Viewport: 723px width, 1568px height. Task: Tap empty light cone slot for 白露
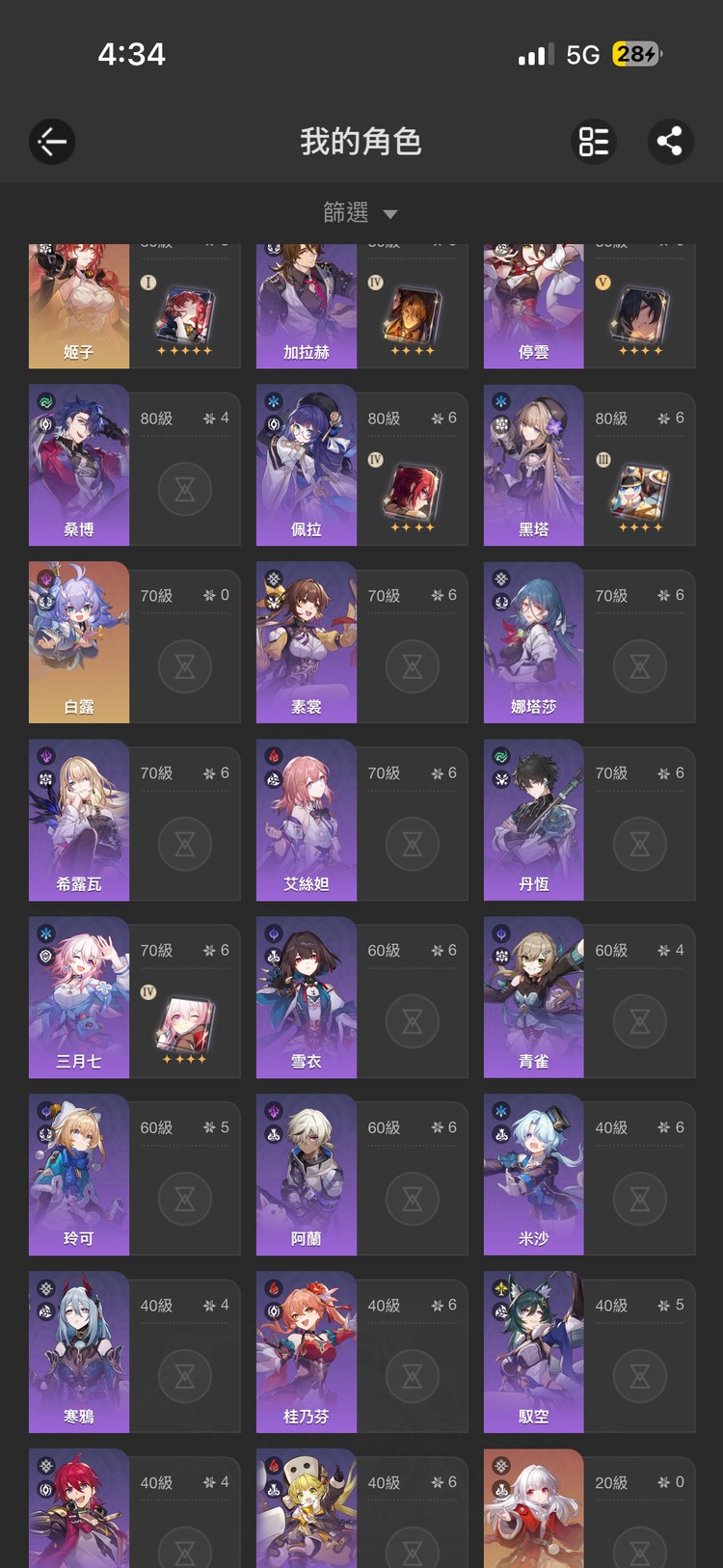[x=185, y=666]
